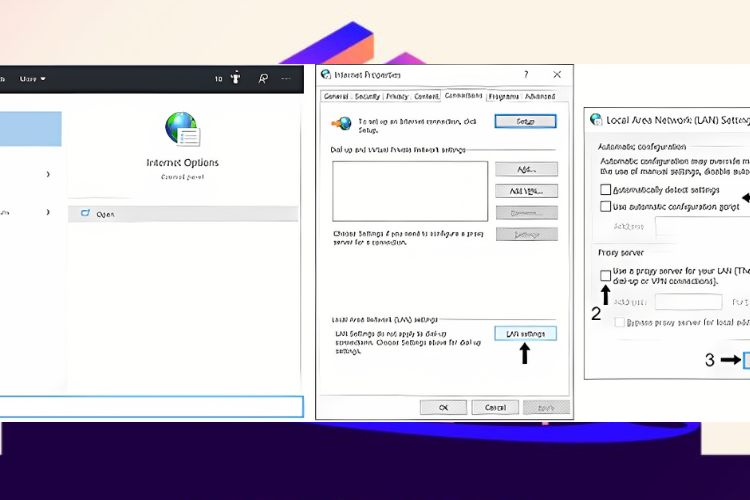
Task: Open the three-dots more options menu
Action: coord(286,78)
